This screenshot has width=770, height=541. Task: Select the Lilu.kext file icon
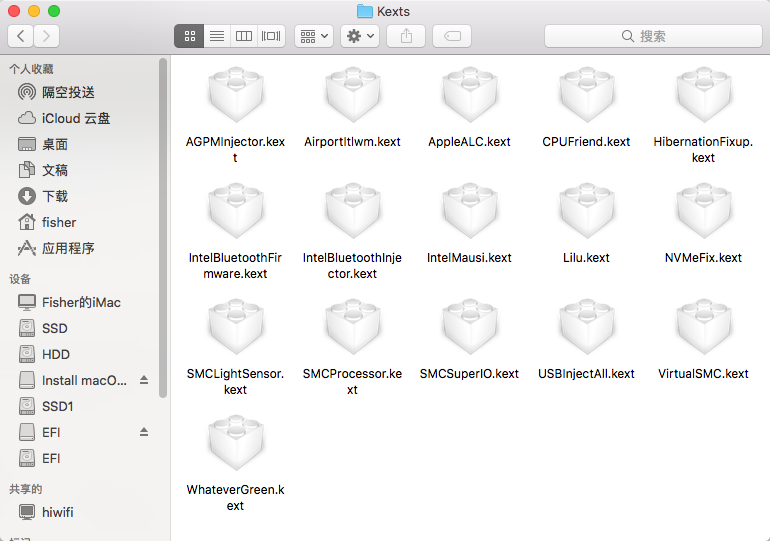coord(586,210)
